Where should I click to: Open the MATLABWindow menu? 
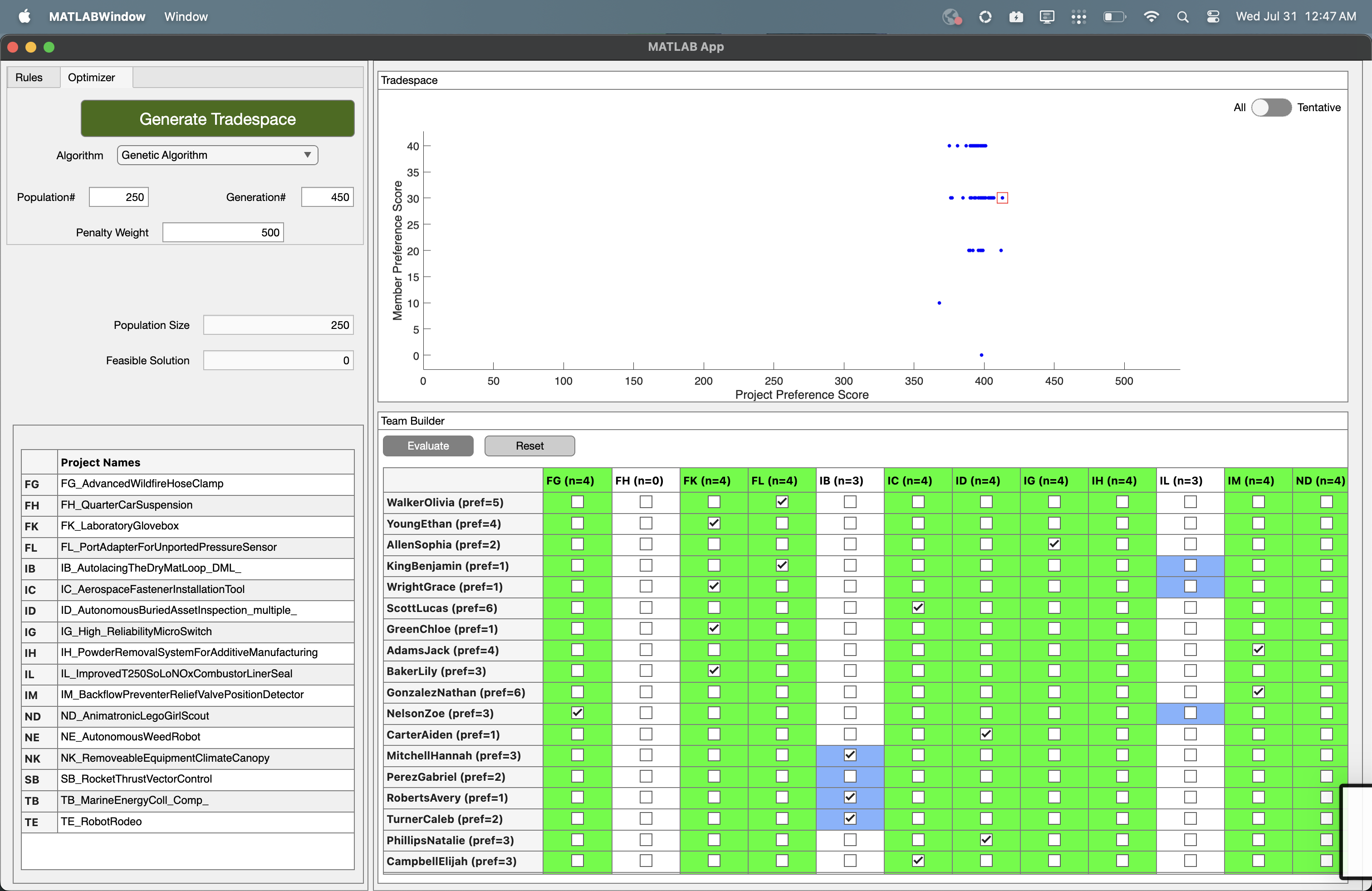(x=97, y=17)
